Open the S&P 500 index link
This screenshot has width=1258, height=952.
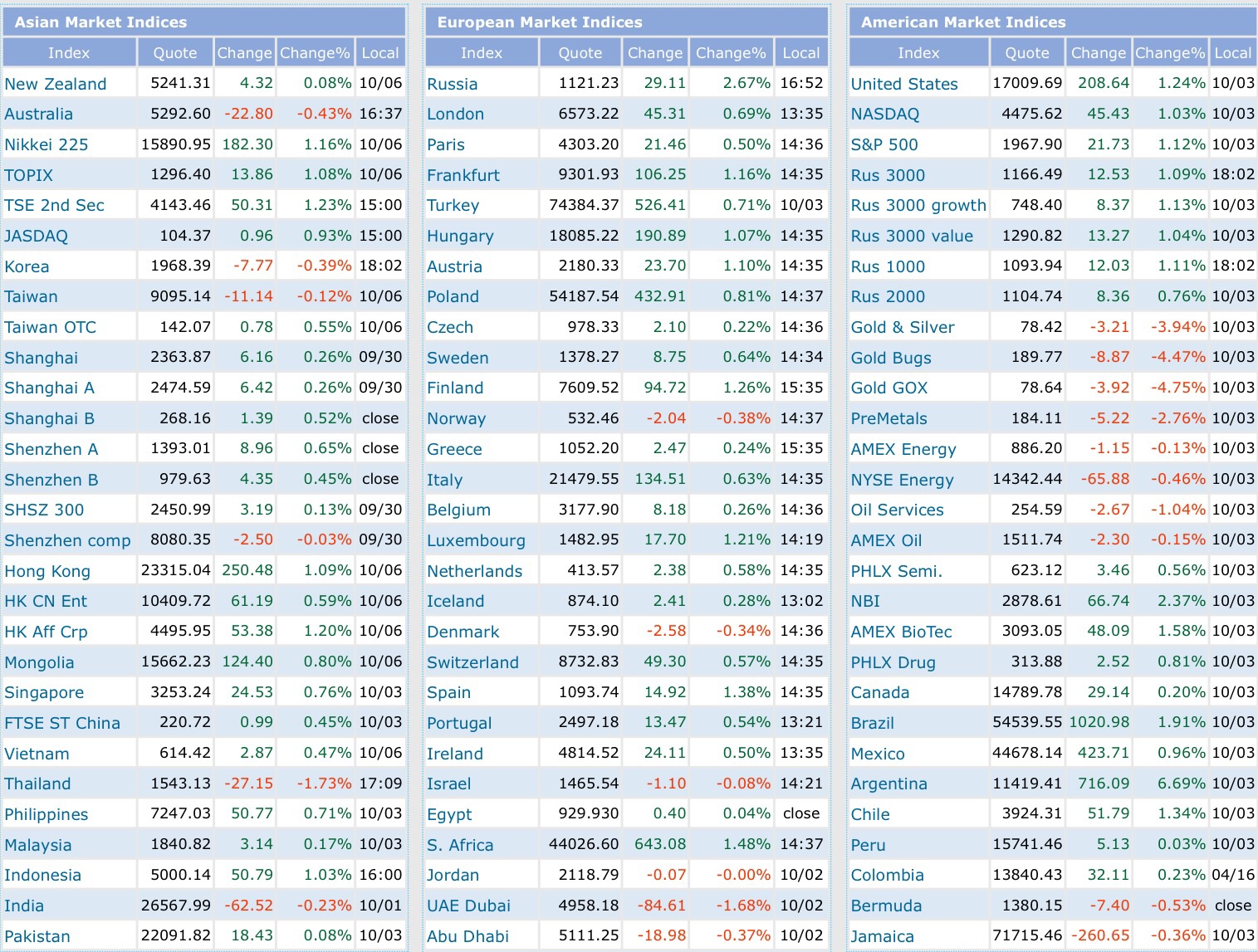(x=884, y=144)
